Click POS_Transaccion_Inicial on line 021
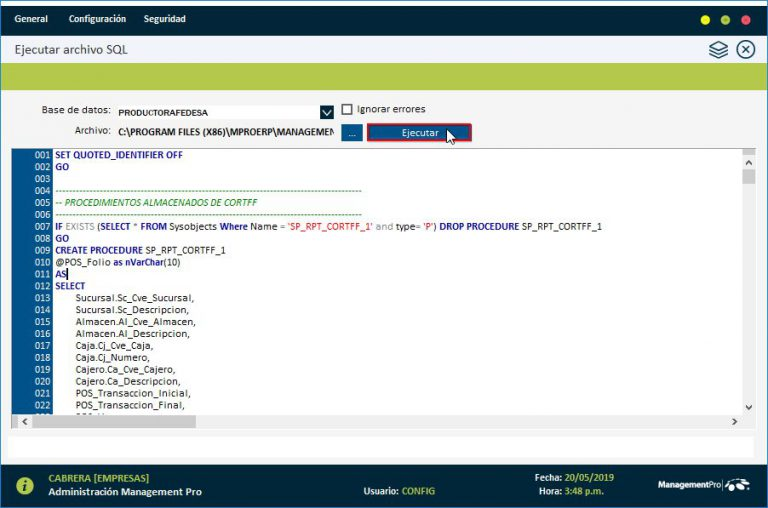 [x=133, y=393]
